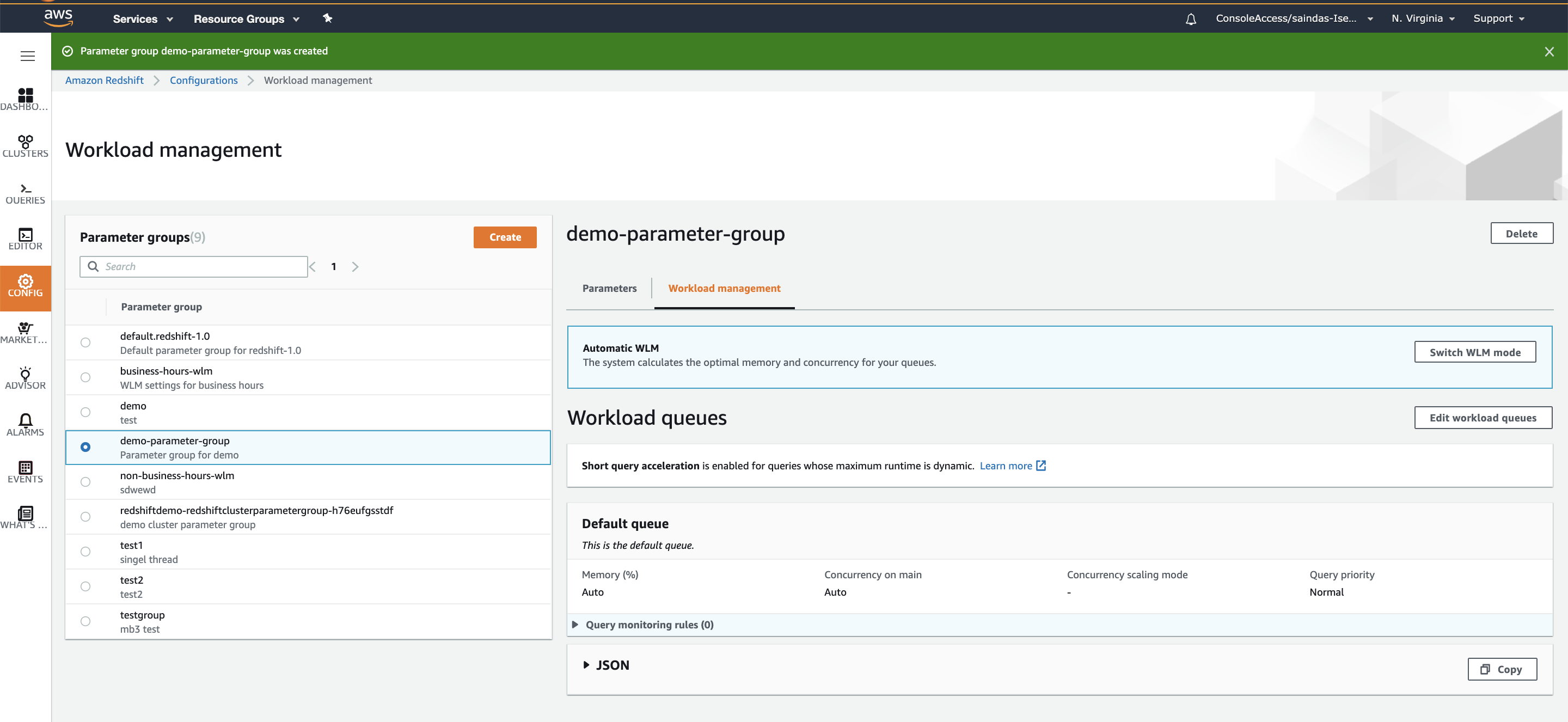Screen dimensions: 1568x722
Task: Click Edit workload queues button
Action: pos(1483,418)
